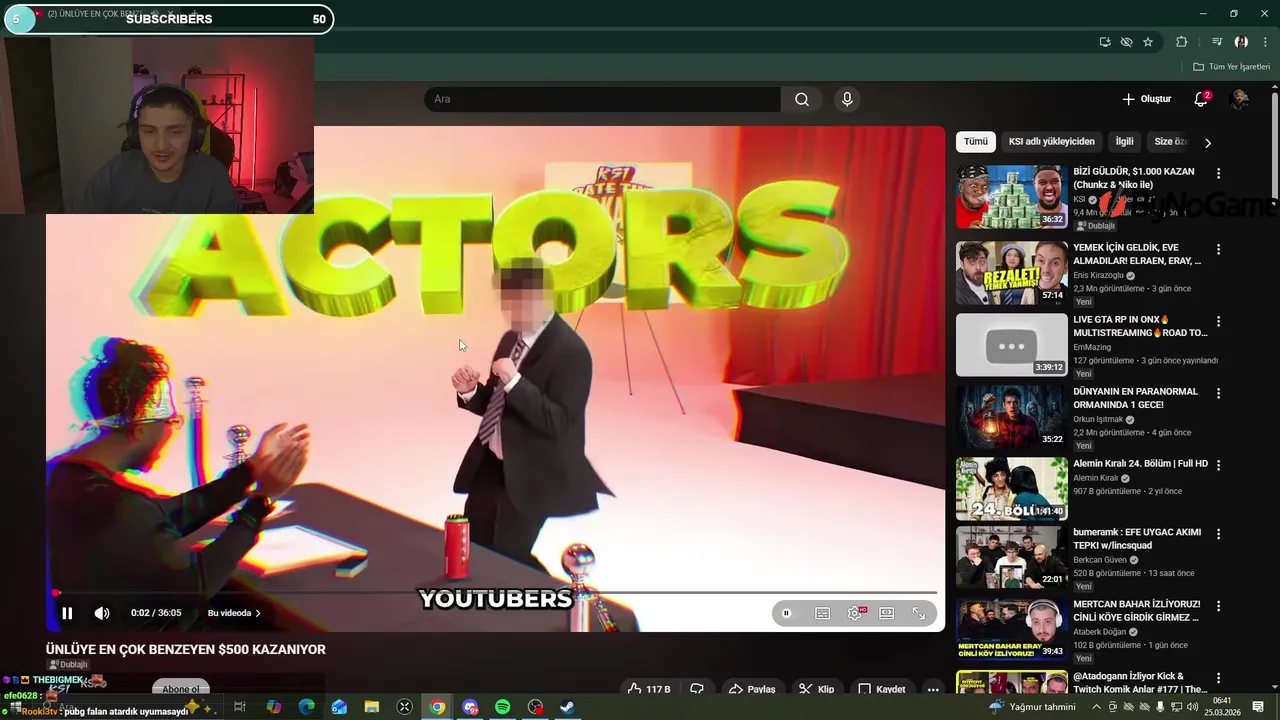Image resolution: width=1280 pixels, height=720 pixels.
Task: Pause the video with the pause button
Action: (x=67, y=613)
